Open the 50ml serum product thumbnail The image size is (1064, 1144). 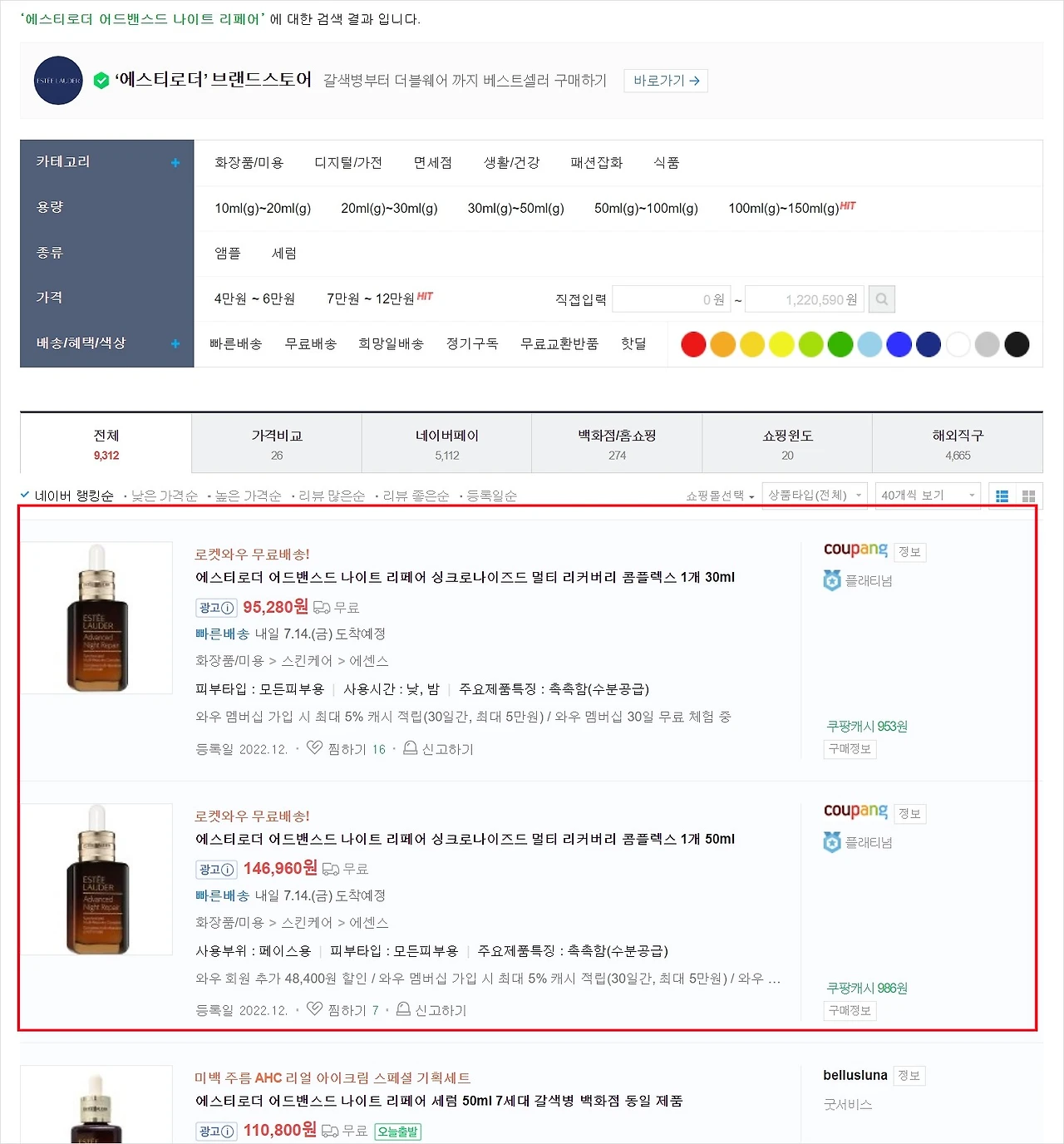[x=97, y=879]
